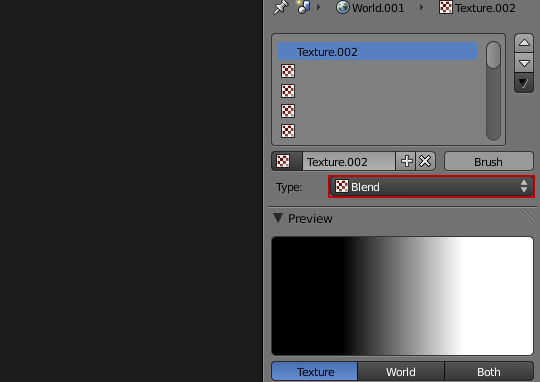Click the object/world context icon in breadcrumb
Screen dimensions: 540x382
[303, 7]
